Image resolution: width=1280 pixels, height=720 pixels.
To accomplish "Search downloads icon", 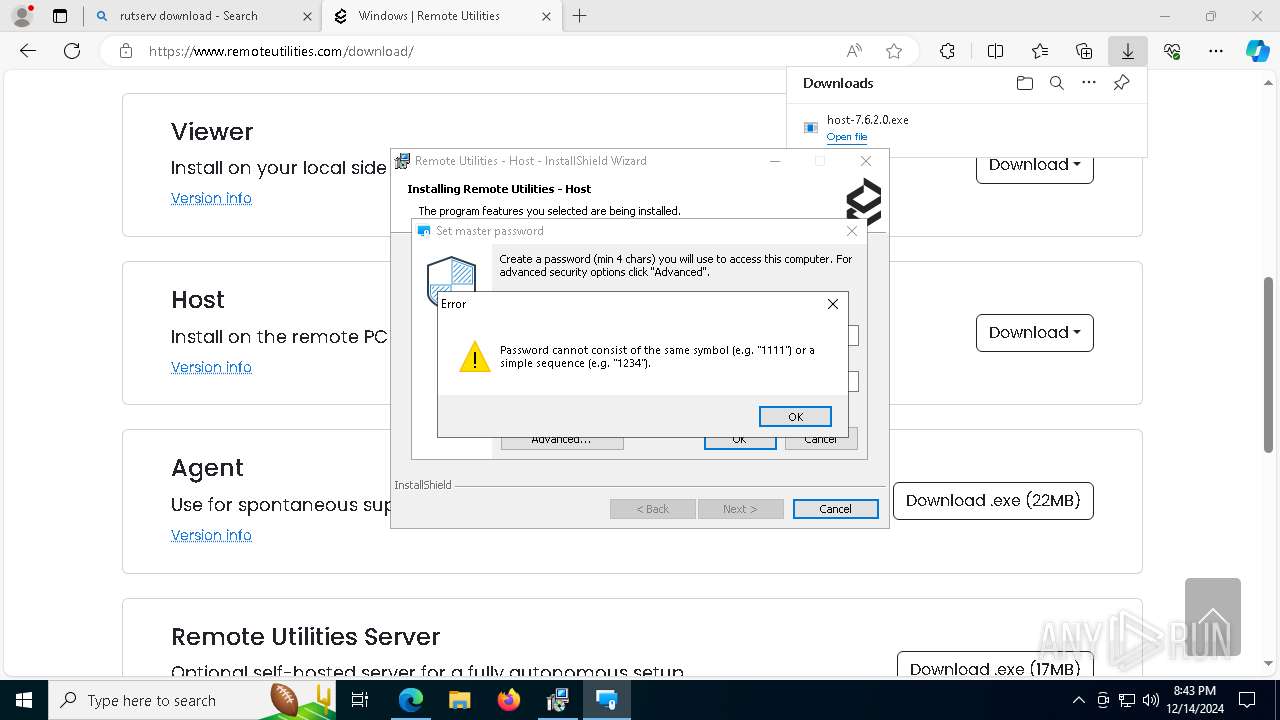I will 1057,83.
